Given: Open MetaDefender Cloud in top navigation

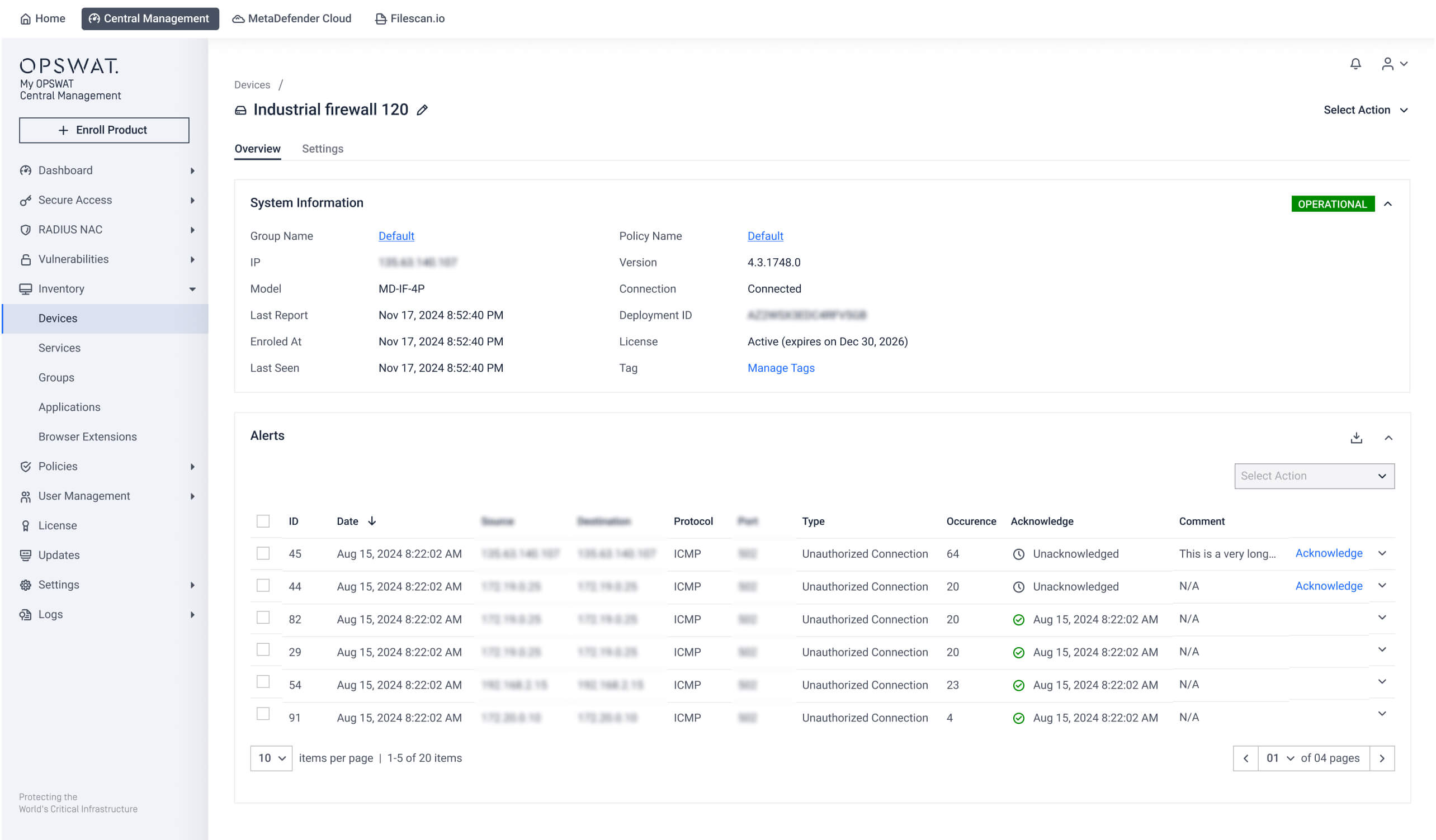Looking at the screenshot, I should [x=292, y=19].
